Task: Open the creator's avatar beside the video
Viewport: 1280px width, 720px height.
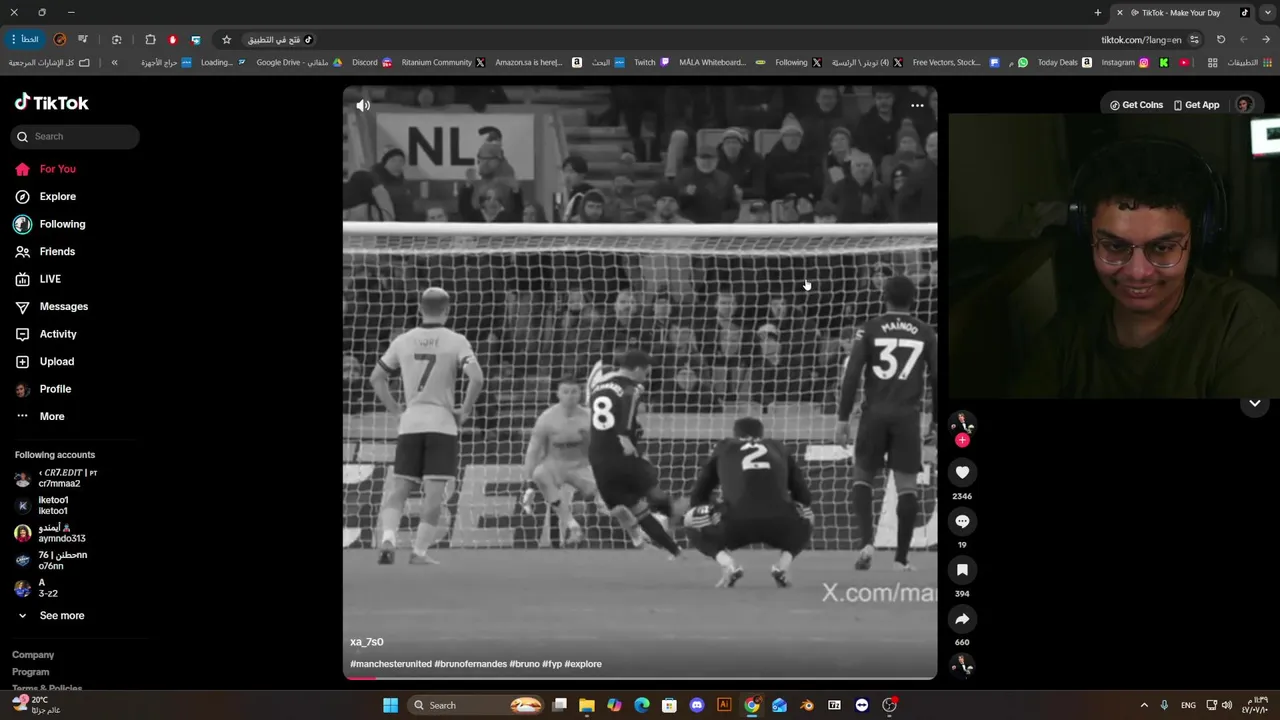Action: coord(962,422)
